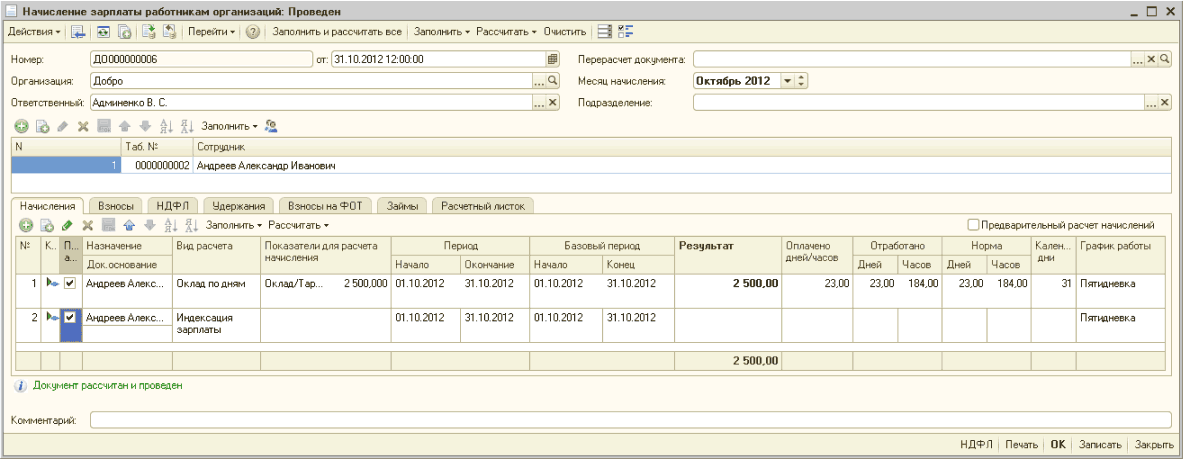1183x459 pixels.
Task: Click the Организация field with Добро
Action: tap(311, 81)
